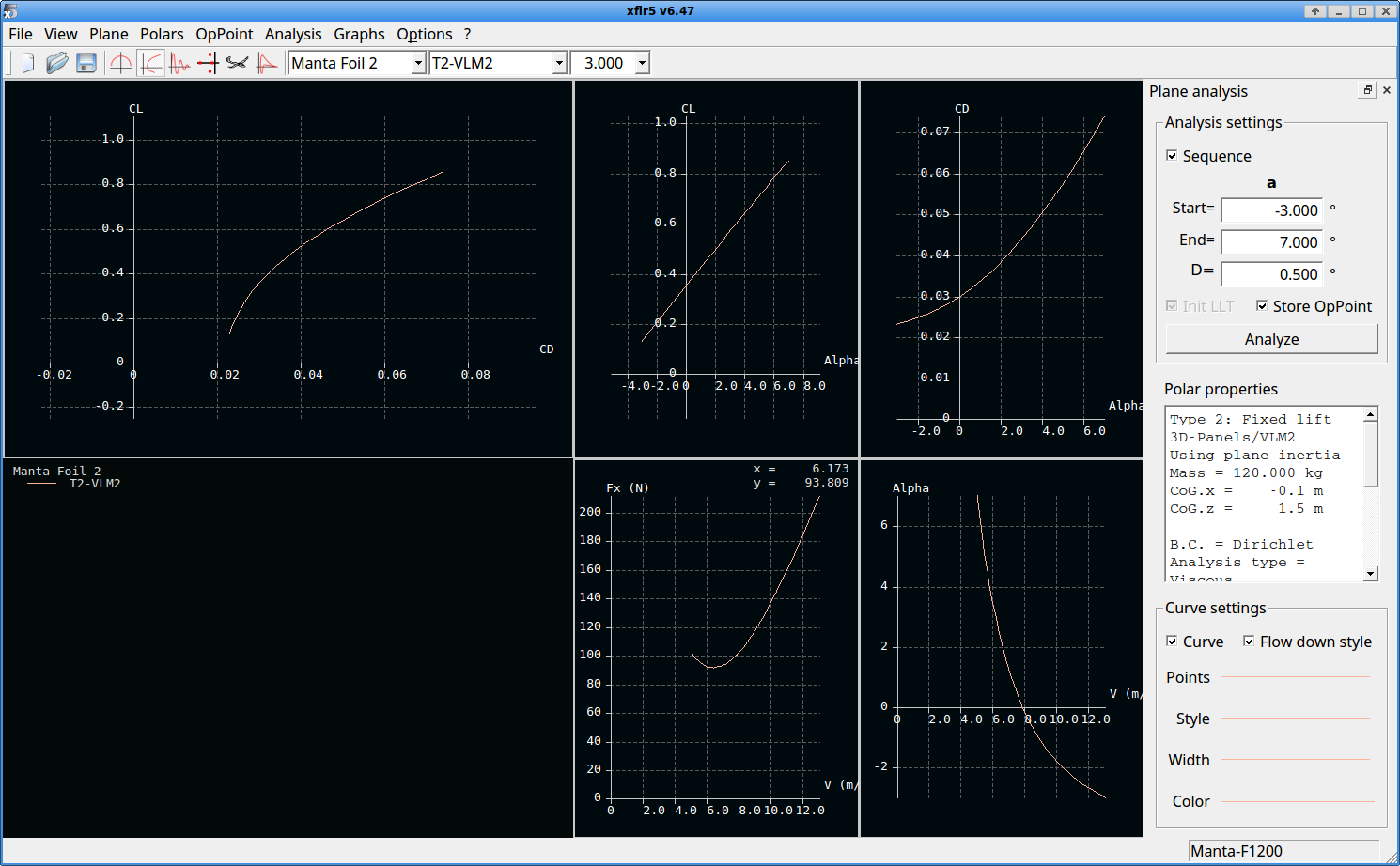Image resolution: width=1400 pixels, height=866 pixels.
Task: Toggle the Store OpPoint checkbox
Action: tap(1262, 306)
